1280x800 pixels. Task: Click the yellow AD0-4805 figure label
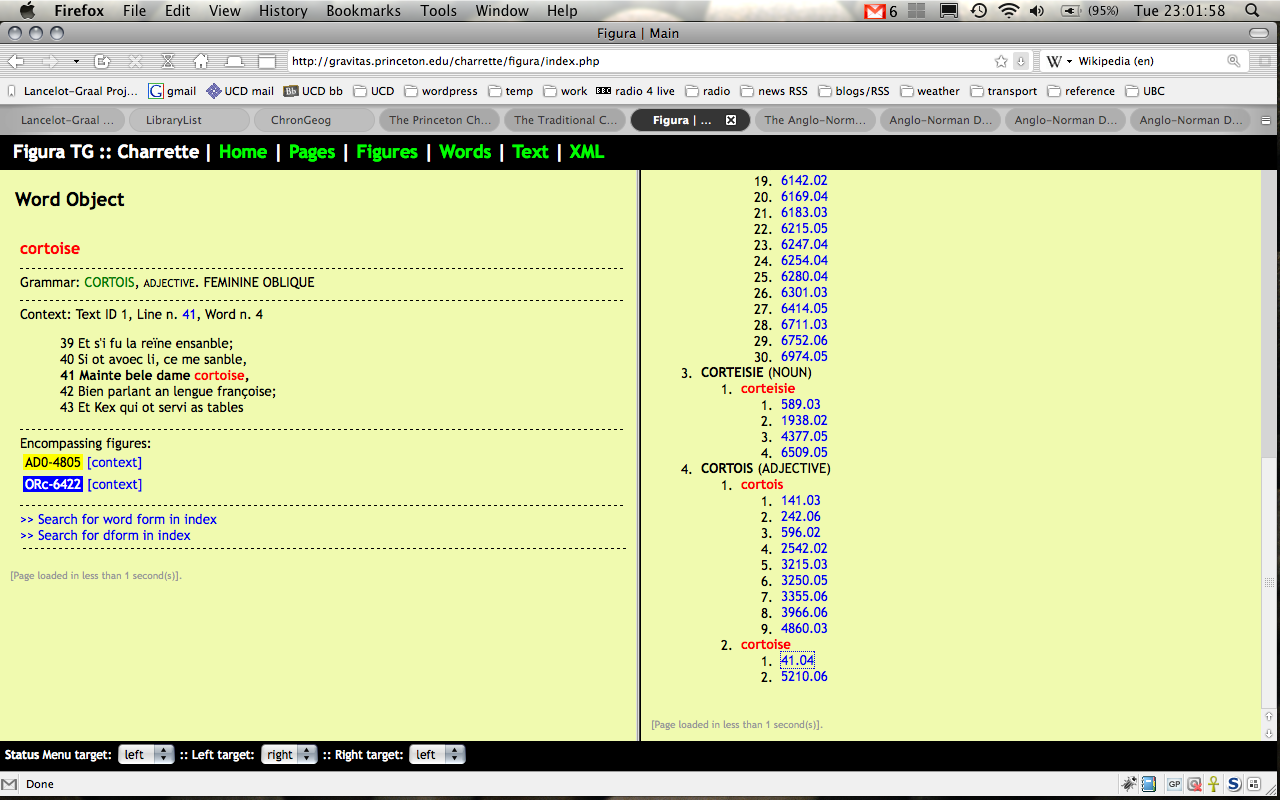(x=53, y=462)
